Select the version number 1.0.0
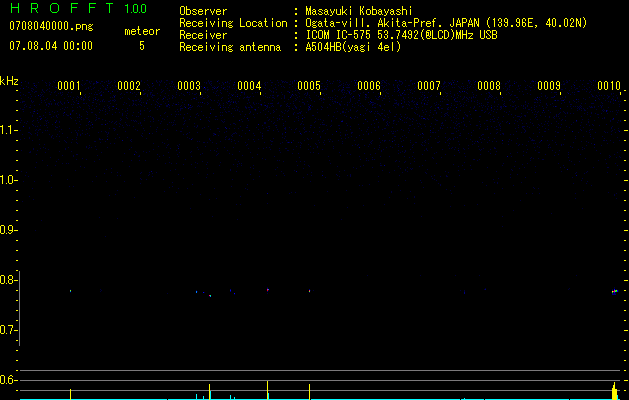Viewport: 629px width, 400px height. point(136,9)
